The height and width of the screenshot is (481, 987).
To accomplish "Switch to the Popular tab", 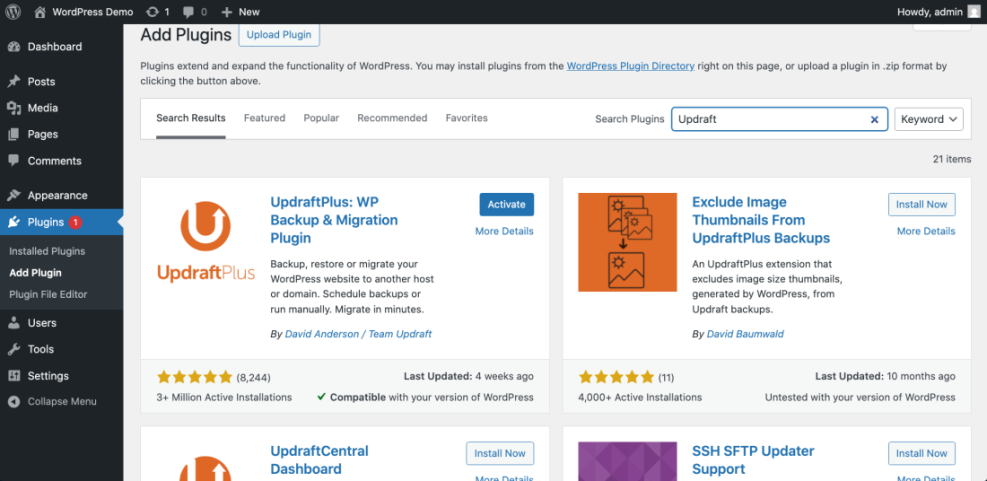I will click(x=321, y=118).
